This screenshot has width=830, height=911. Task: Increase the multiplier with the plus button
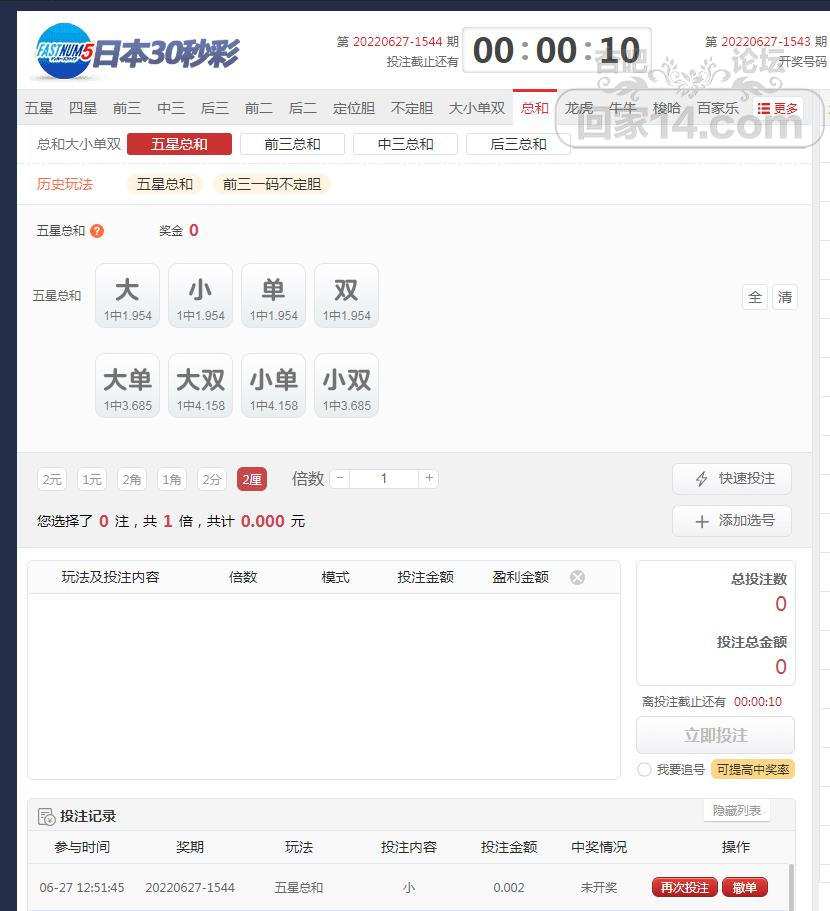(x=429, y=479)
